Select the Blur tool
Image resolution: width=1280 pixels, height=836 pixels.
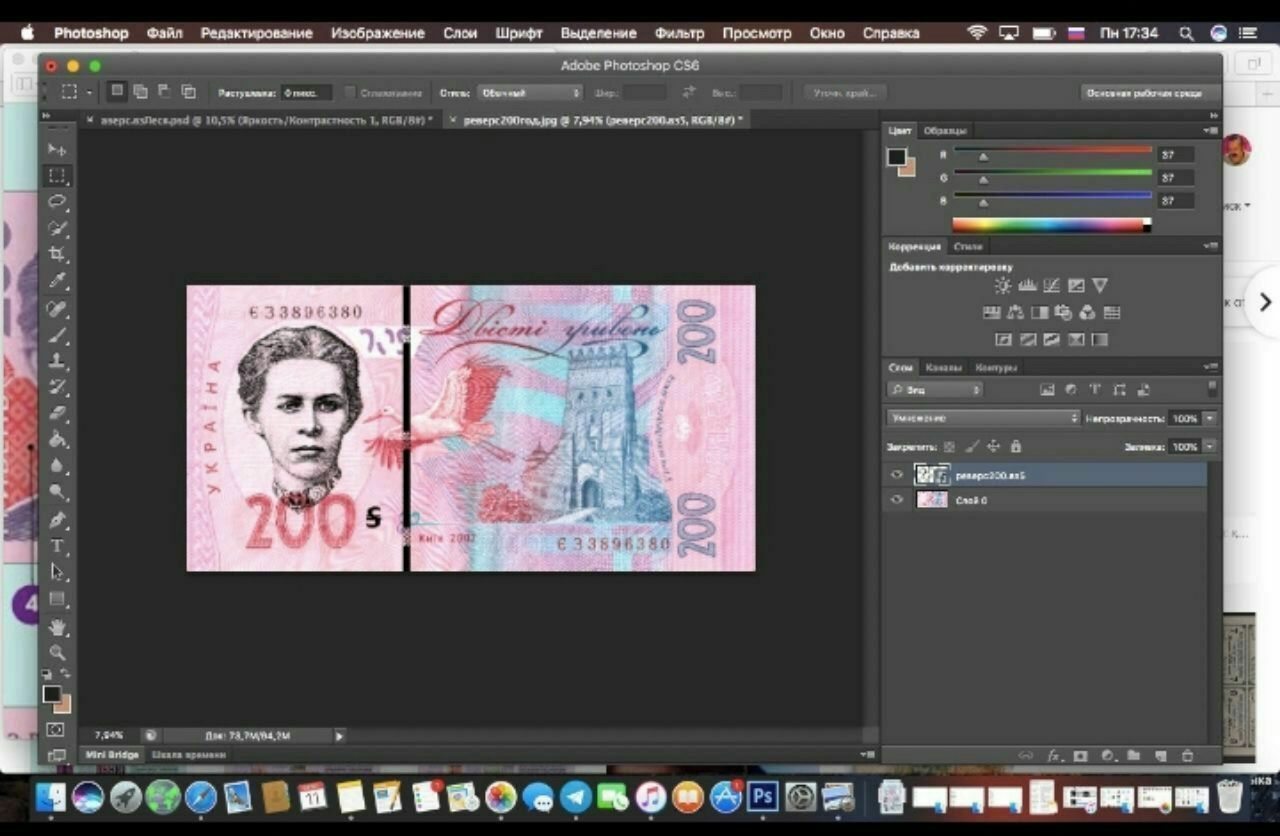[x=57, y=466]
